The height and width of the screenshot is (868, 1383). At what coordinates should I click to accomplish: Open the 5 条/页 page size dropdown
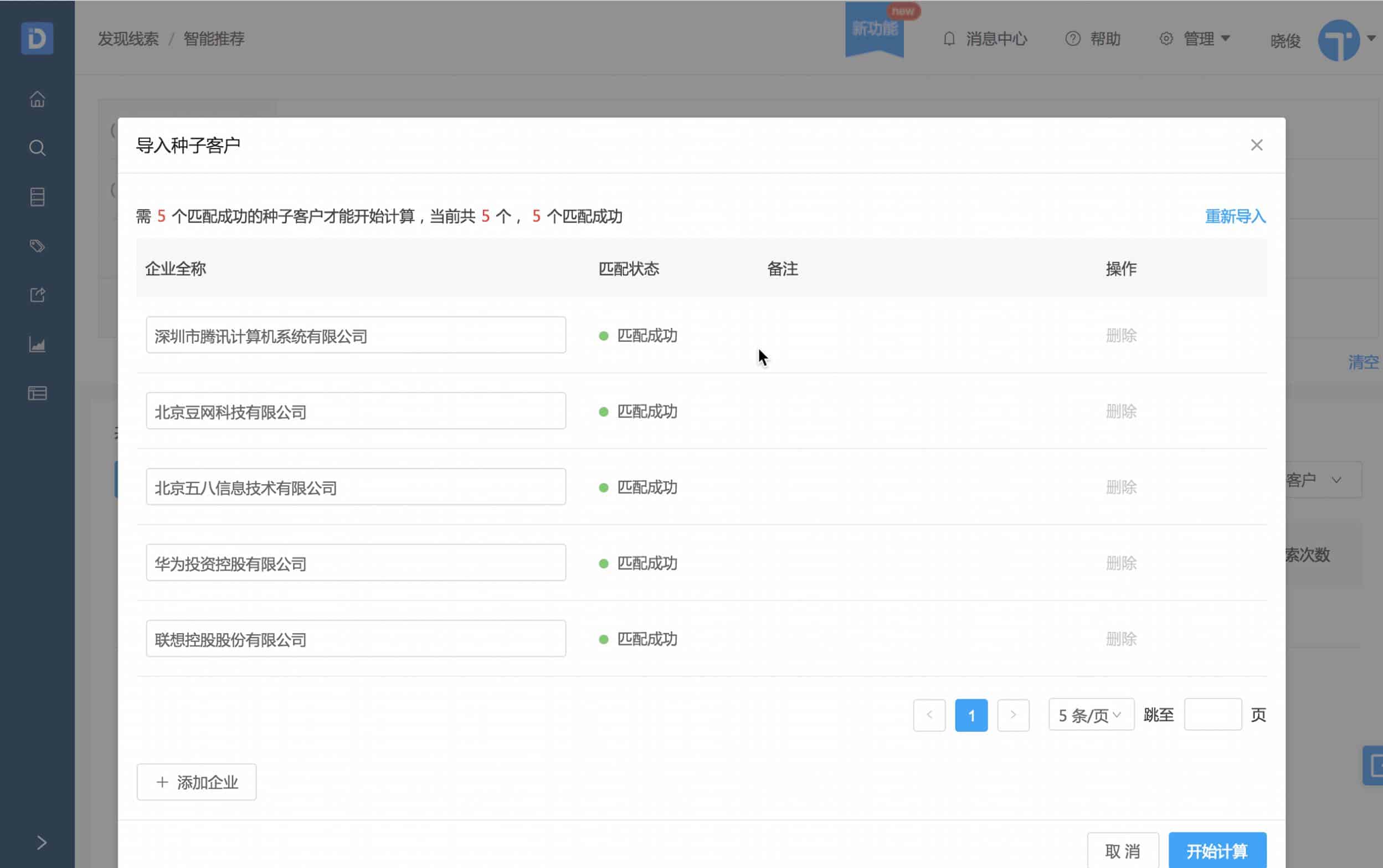pos(1092,715)
